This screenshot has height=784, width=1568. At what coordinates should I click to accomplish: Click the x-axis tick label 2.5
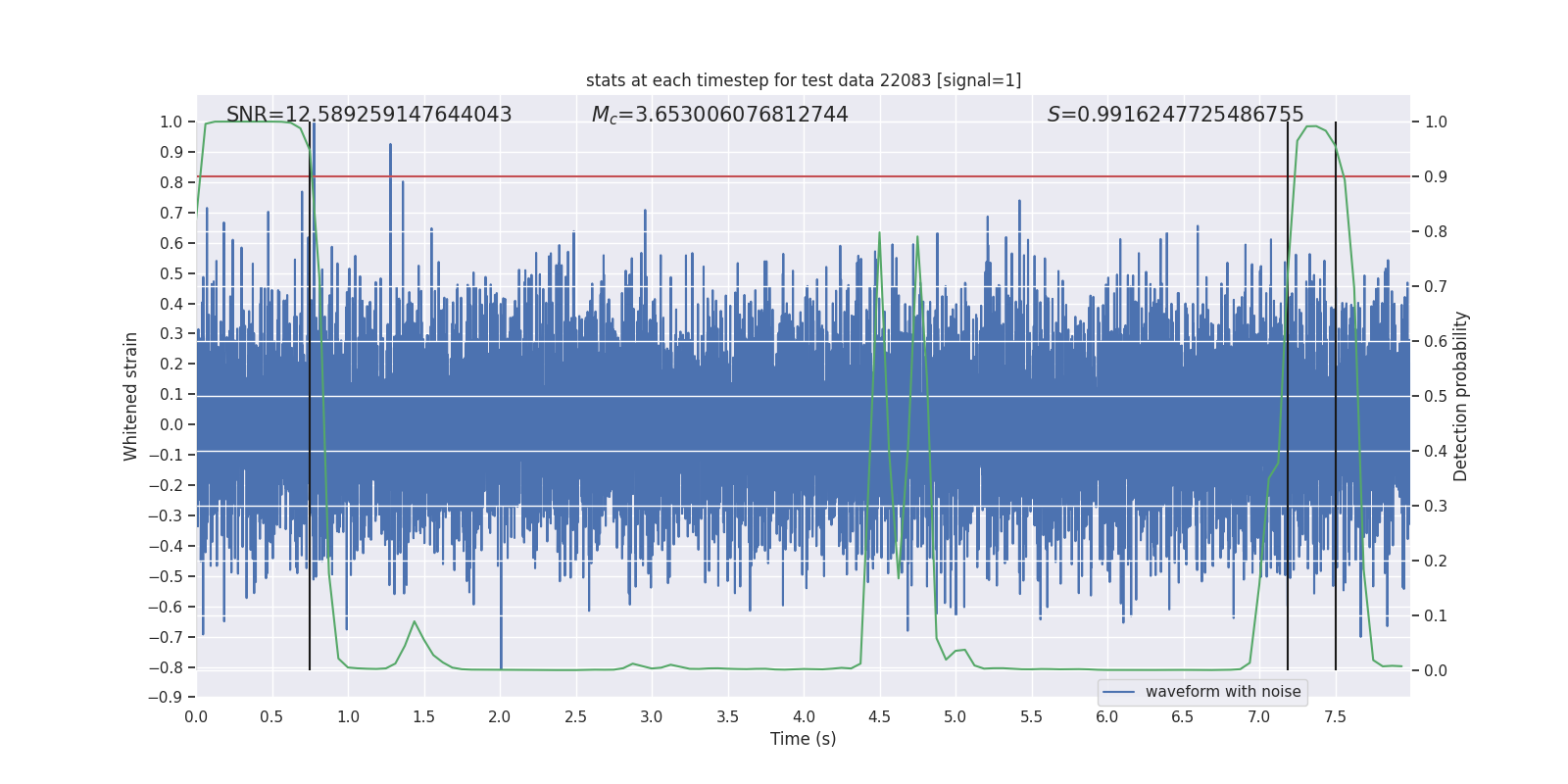575,716
